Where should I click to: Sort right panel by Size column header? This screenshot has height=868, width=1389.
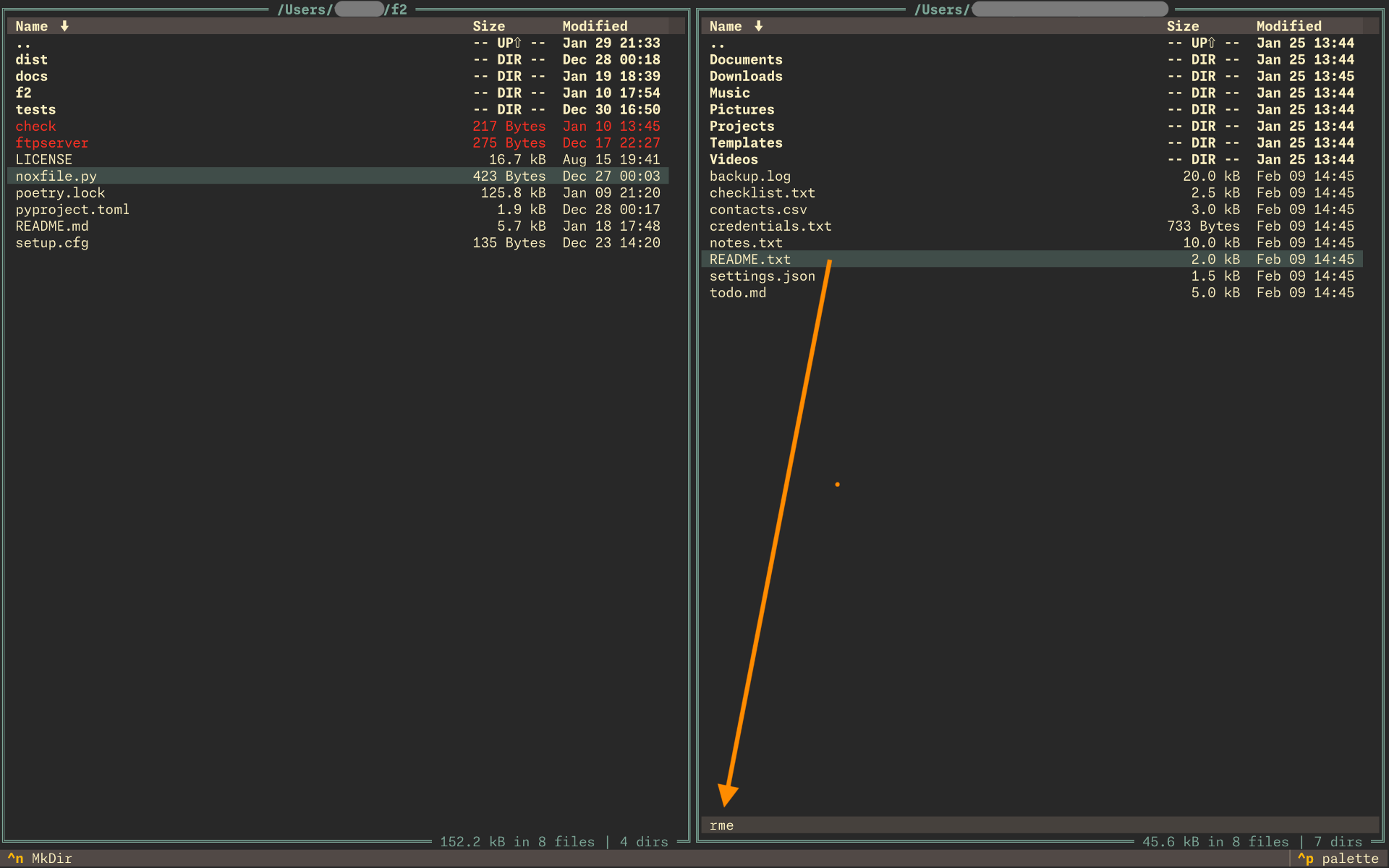tap(1183, 26)
